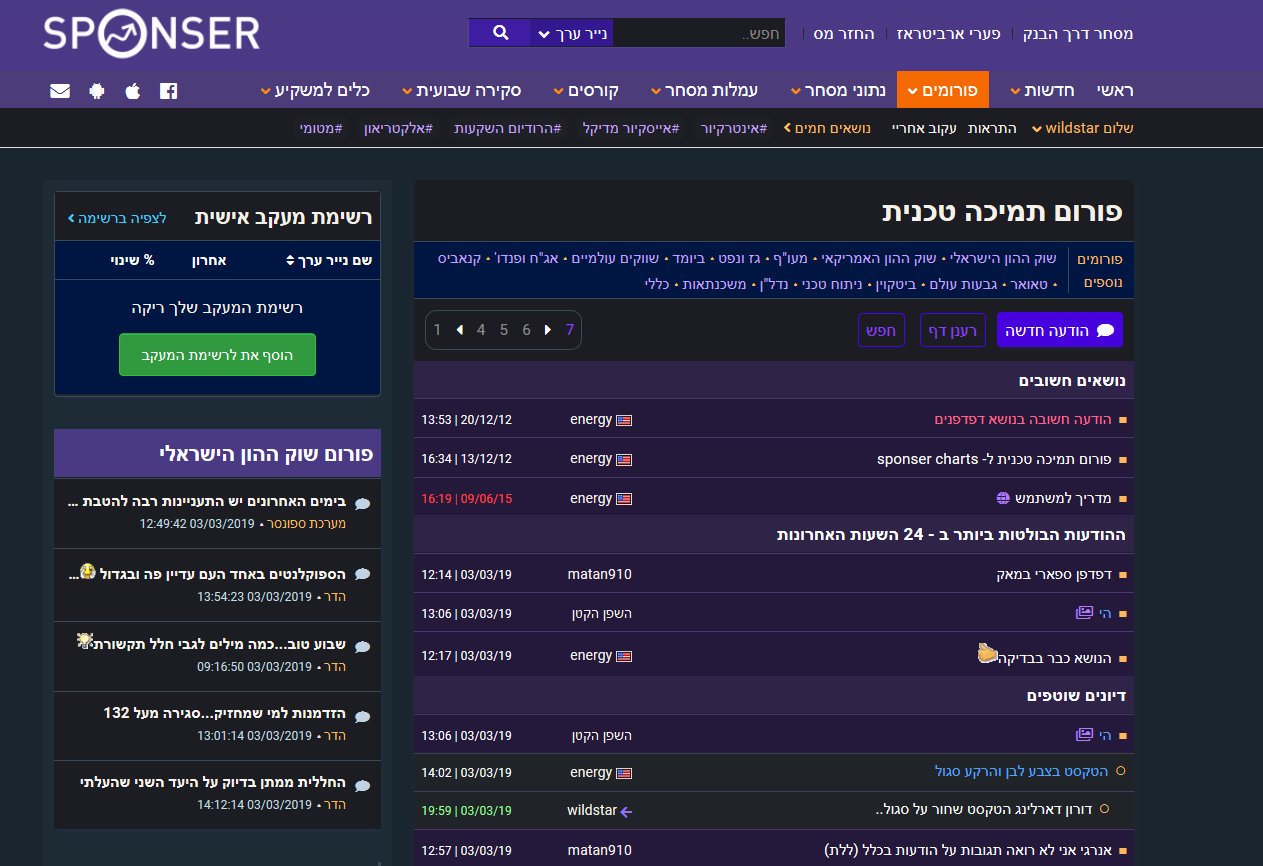The width and height of the screenshot is (1263, 866).
Task: Click the sun emoji in שבוע טוב post
Action: [x=85, y=640]
